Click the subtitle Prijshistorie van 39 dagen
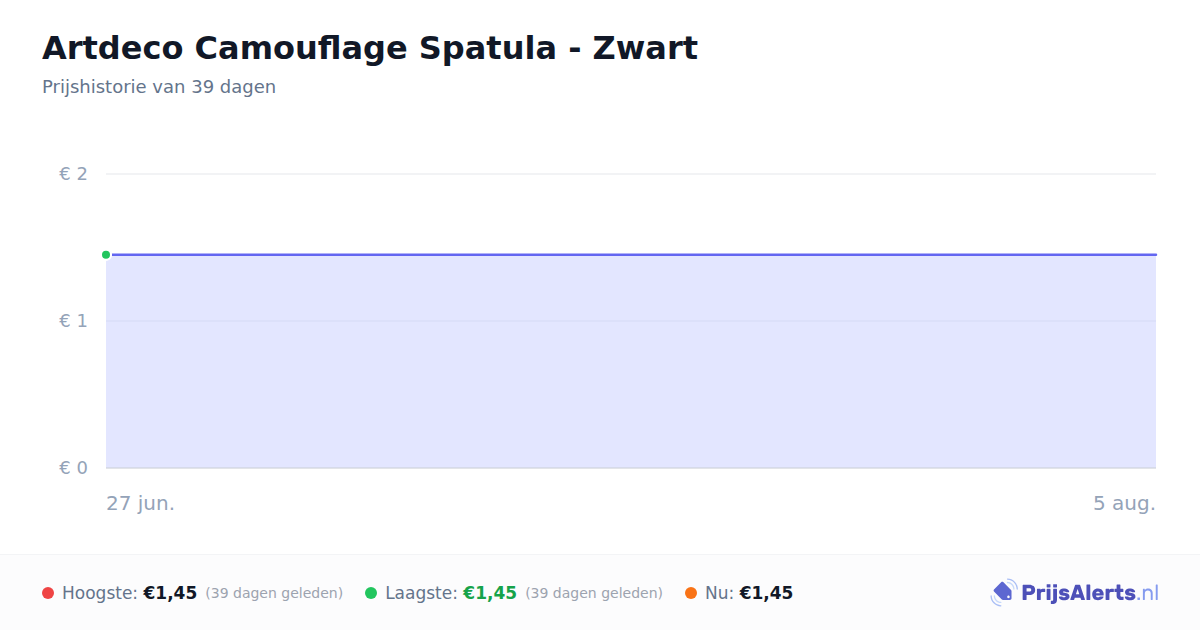The height and width of the screenshot is (630, 1200). click(x=159, y=87)
